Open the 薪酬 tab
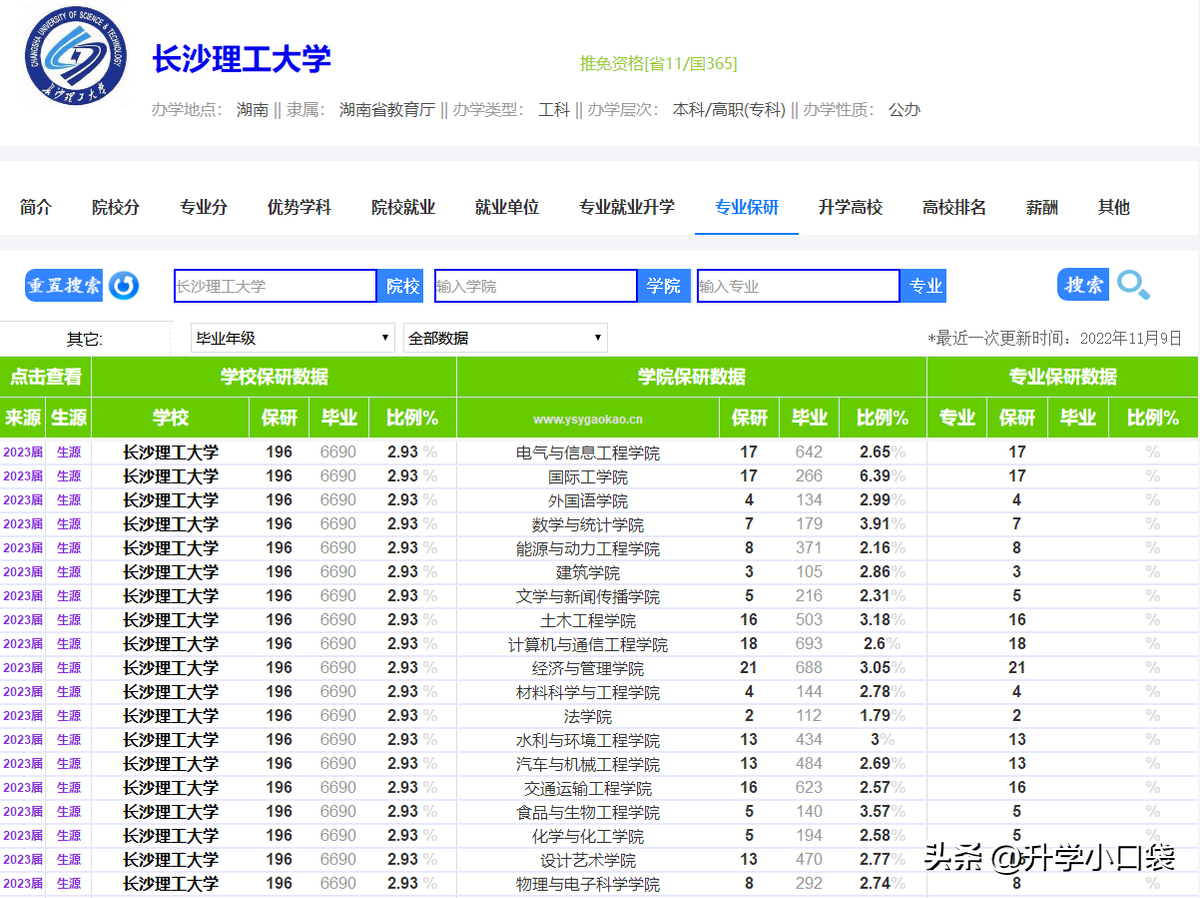Screen dimensions: 1200x898 click(1042, 207)
